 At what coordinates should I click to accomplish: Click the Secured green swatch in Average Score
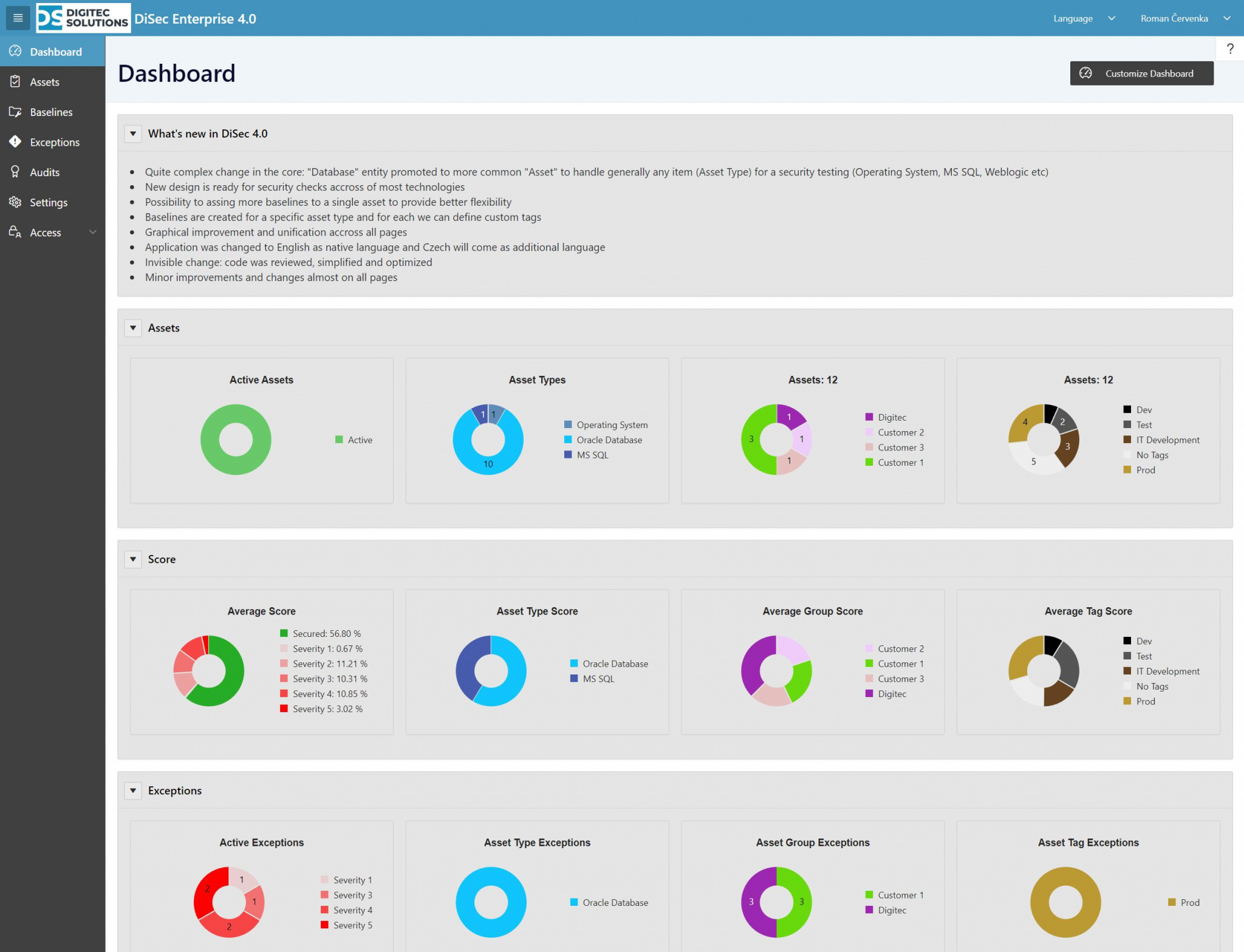[284, 633]
